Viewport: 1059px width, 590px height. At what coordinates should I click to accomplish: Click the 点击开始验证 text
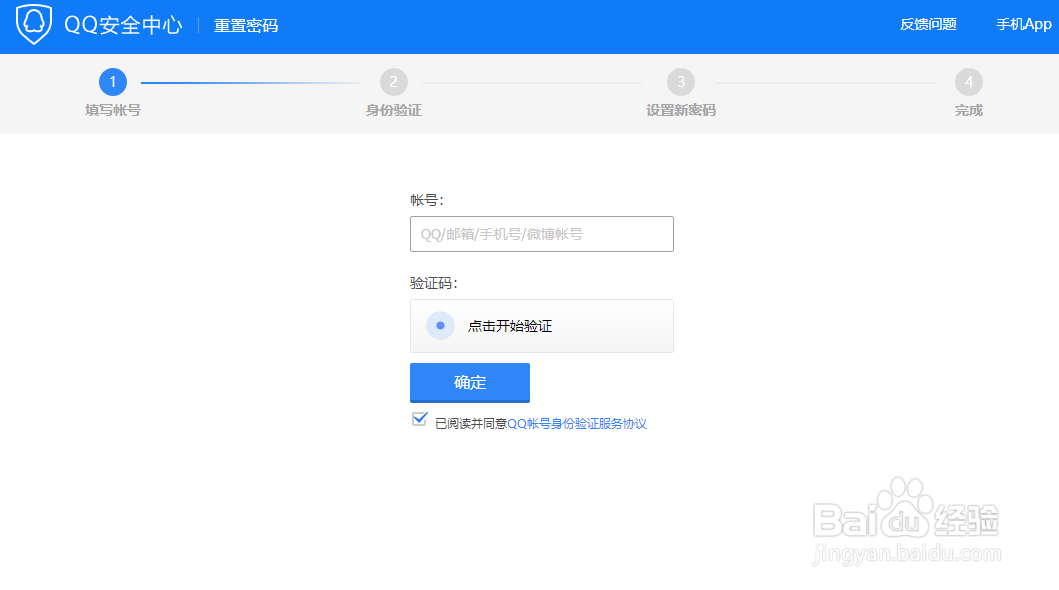[x=510, y=326]
